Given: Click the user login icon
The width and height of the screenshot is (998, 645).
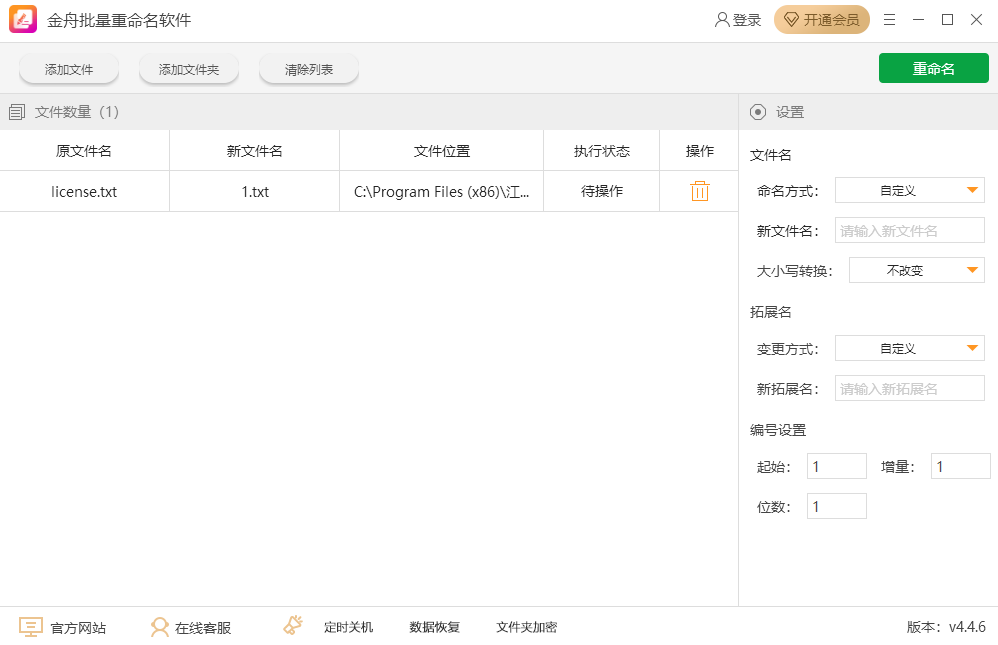Looking at the screenshot, I should [x=722, y=20].
